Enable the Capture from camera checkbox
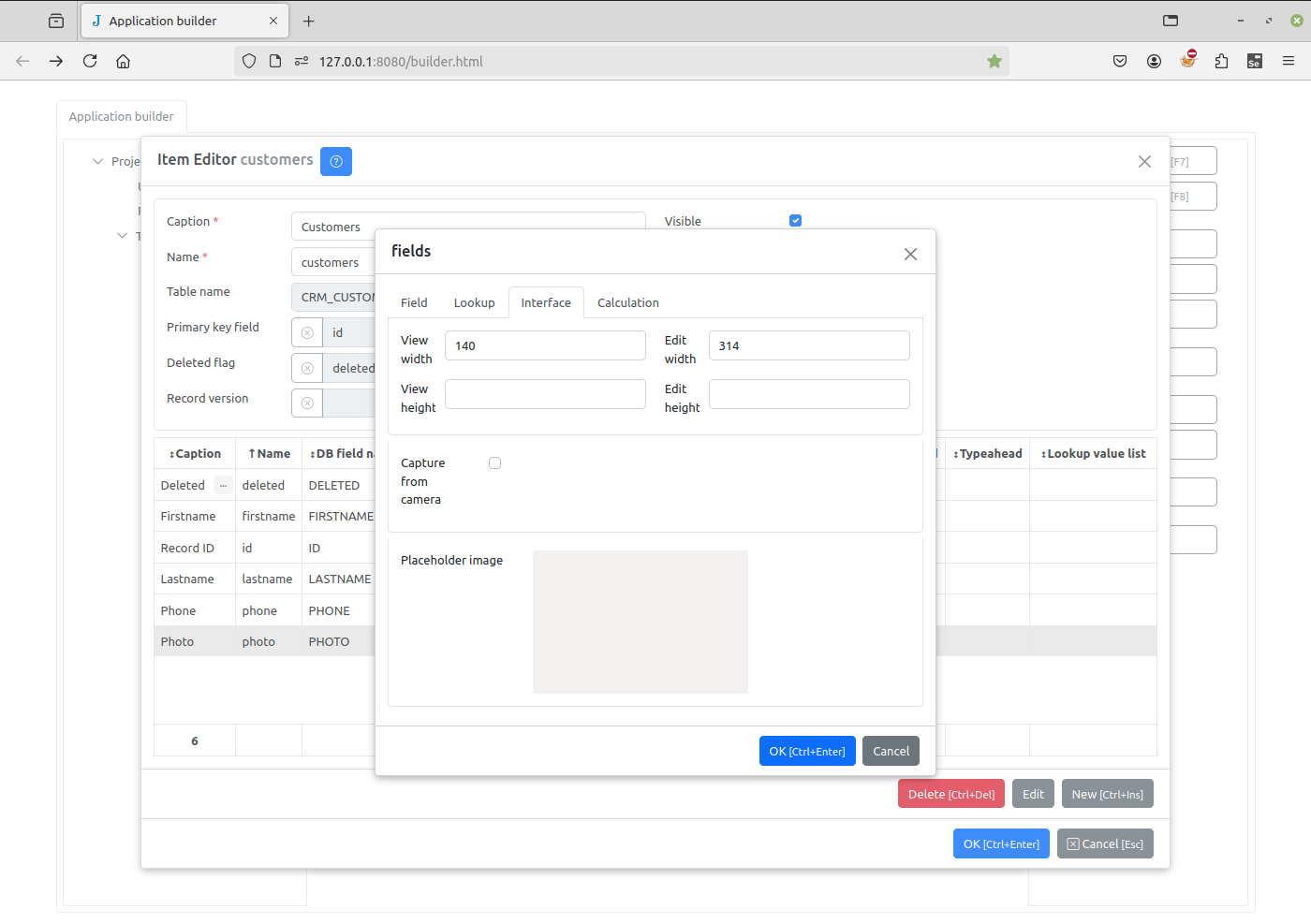Image resolution: width=1311 pixels, height=924 pixels. tap(494, 462)
